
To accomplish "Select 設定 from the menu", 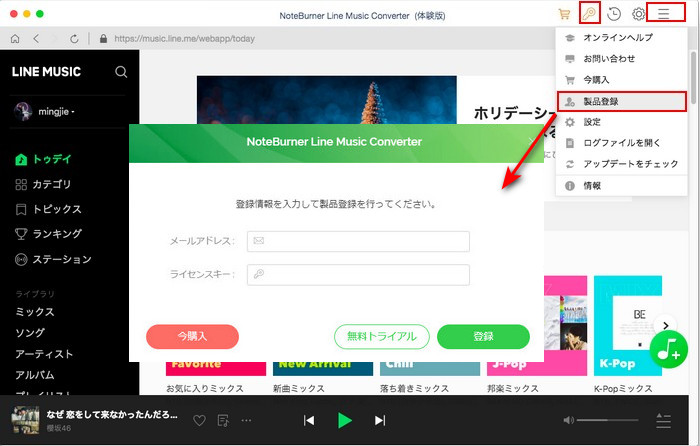I will 621,122.
